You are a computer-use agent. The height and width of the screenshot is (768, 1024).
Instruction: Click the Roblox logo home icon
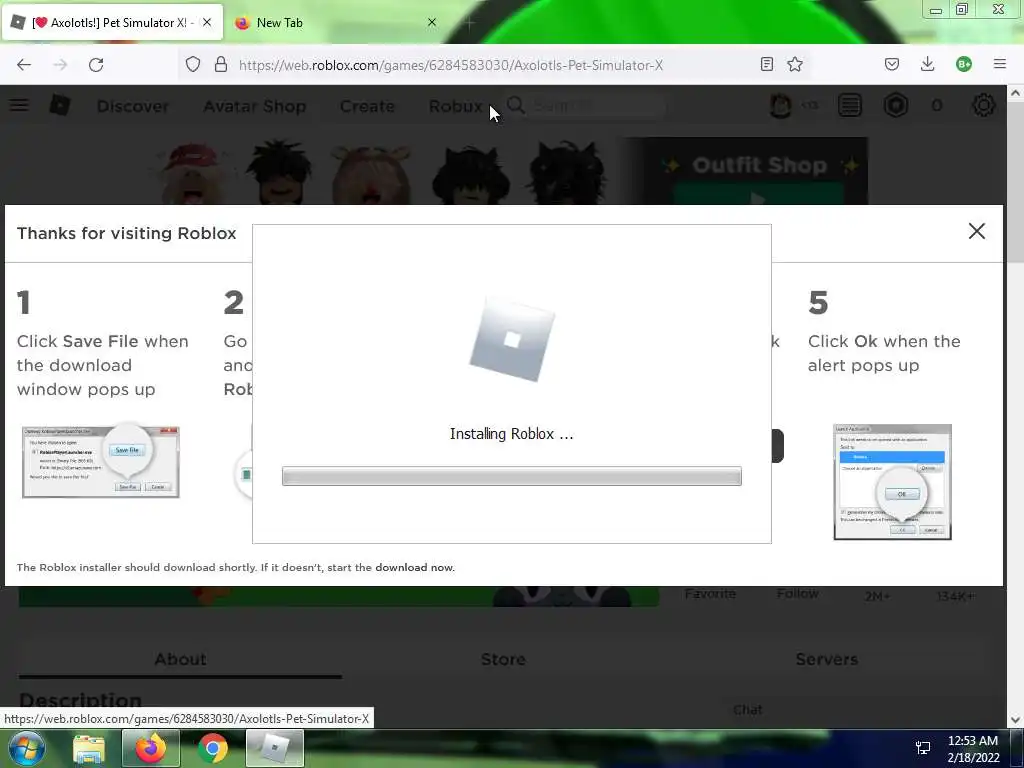60,104
